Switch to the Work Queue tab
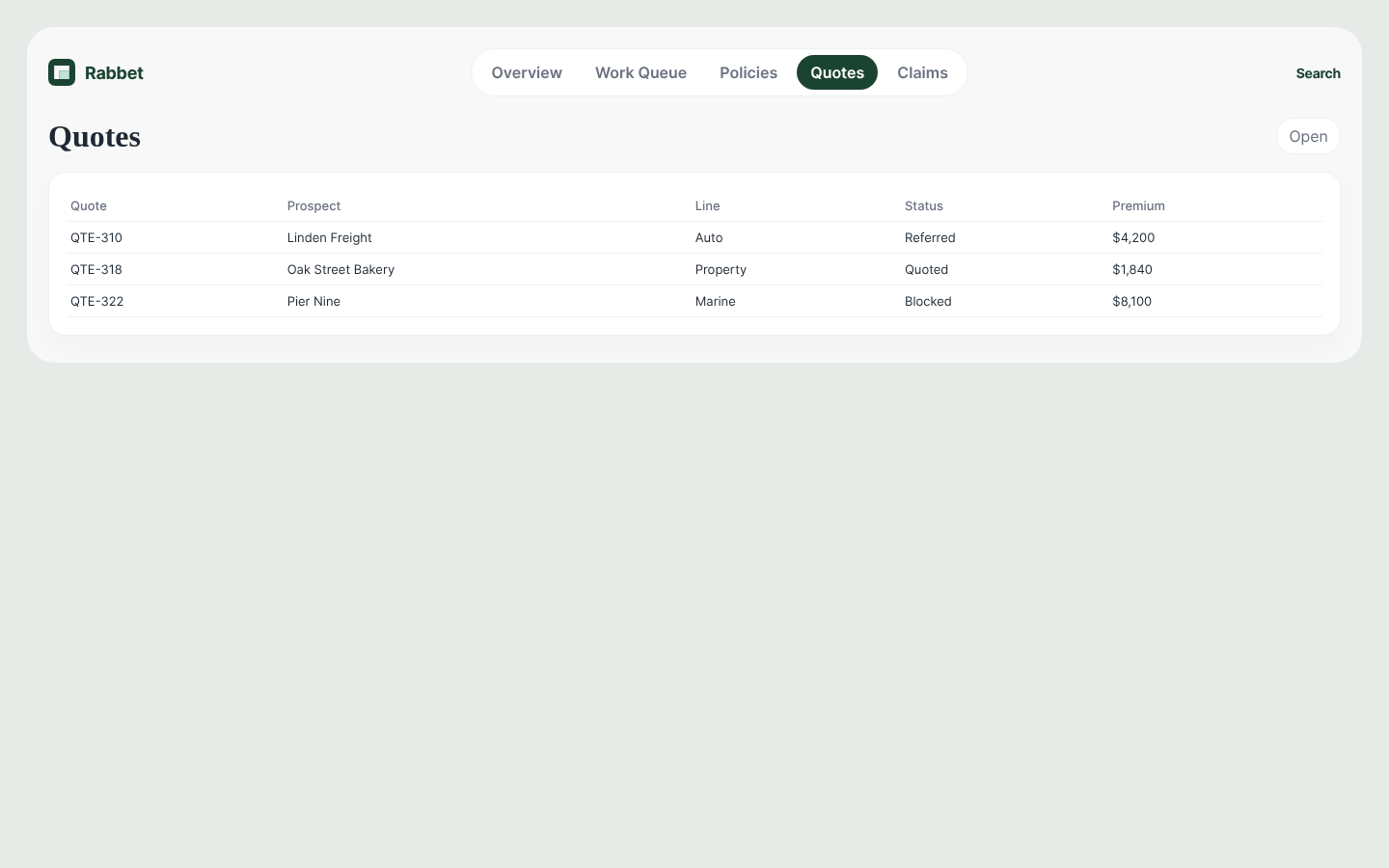Image resolution: width=1389 pixels, height=868 pixels. (x=640, y=72)
